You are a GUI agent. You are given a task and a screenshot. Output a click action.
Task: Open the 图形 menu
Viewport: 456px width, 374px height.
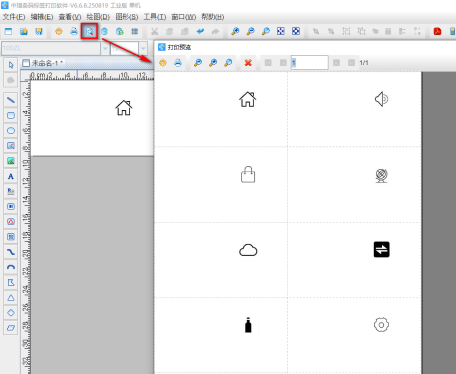tap(127, 17)
